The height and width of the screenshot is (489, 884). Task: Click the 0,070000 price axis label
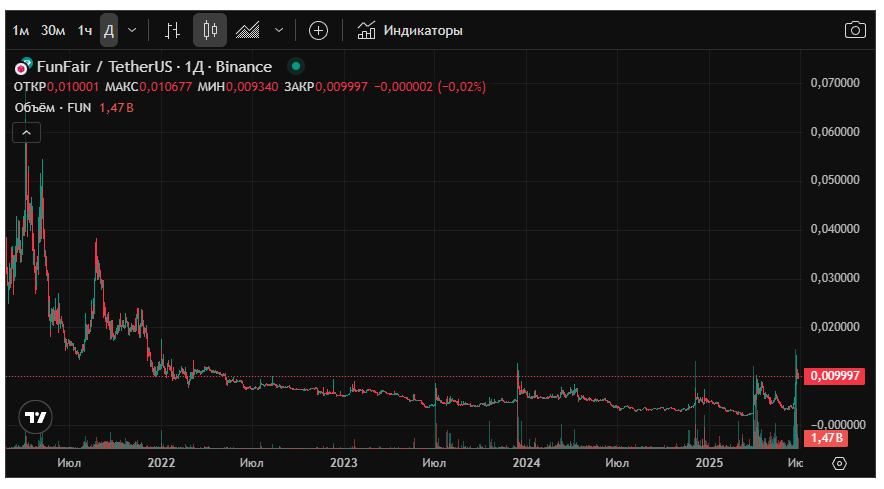click(835, 83)
